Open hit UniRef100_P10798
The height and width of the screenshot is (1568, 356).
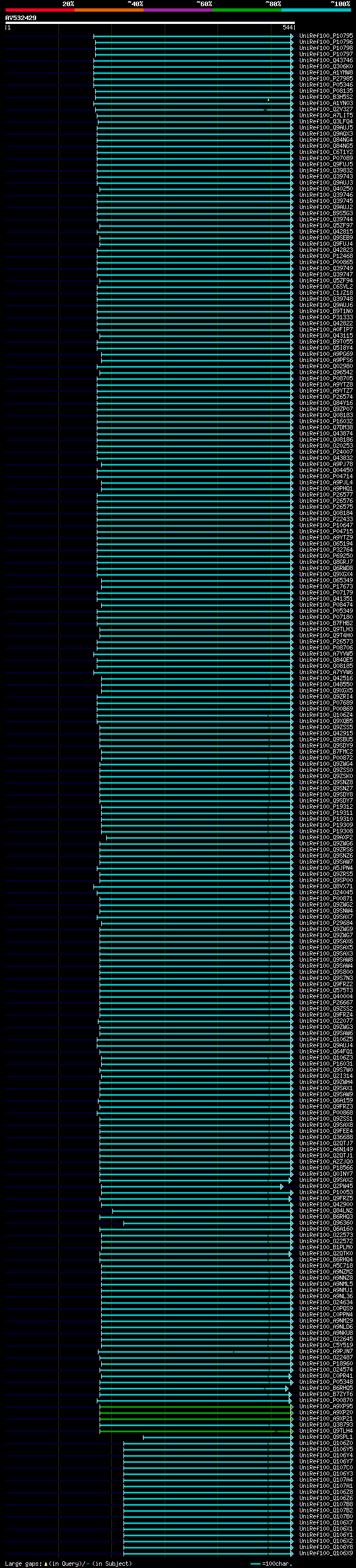pyautogui.click(x=326, y=48)
